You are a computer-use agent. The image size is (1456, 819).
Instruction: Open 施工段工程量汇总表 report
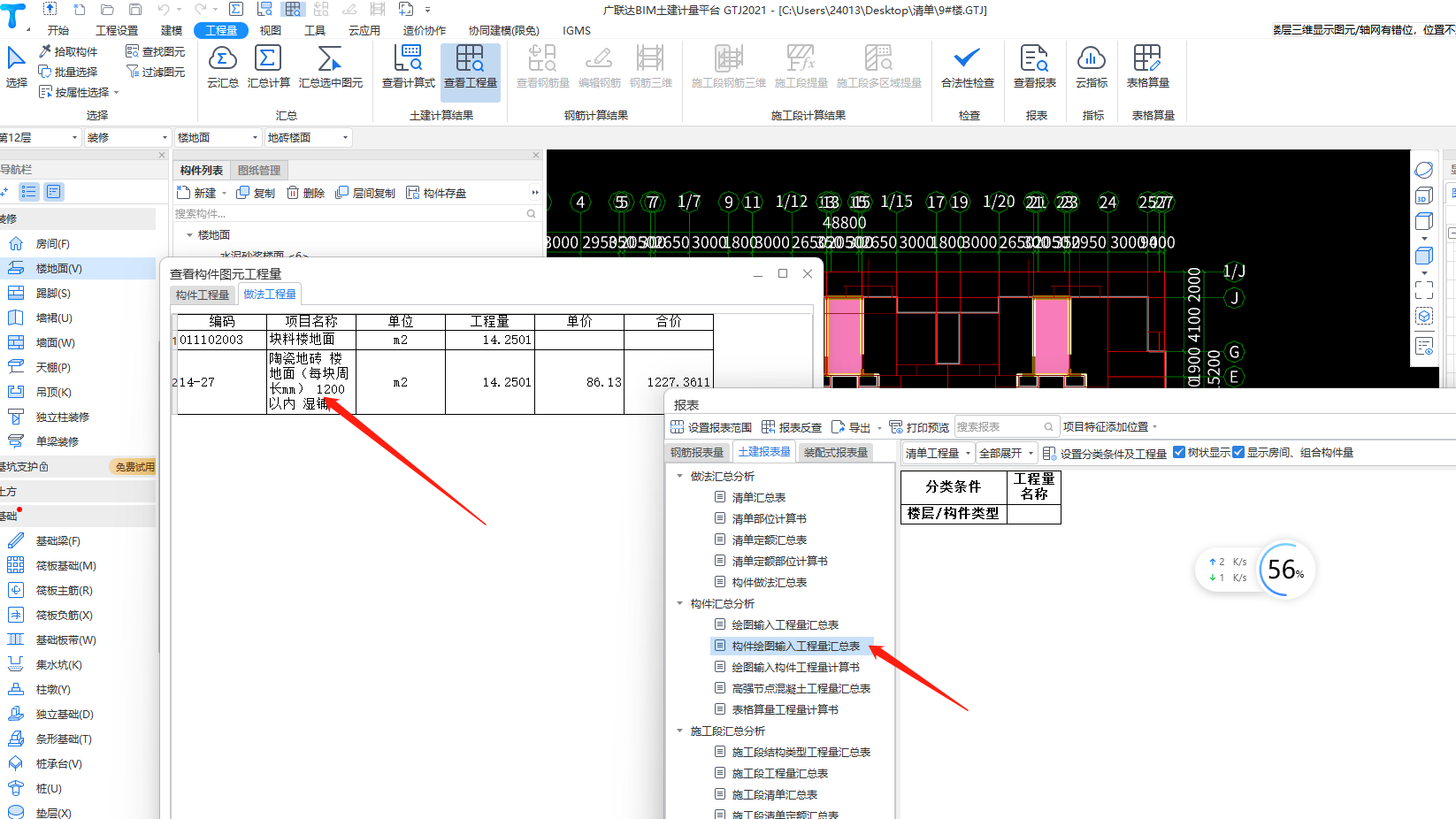tap(779, 773)
